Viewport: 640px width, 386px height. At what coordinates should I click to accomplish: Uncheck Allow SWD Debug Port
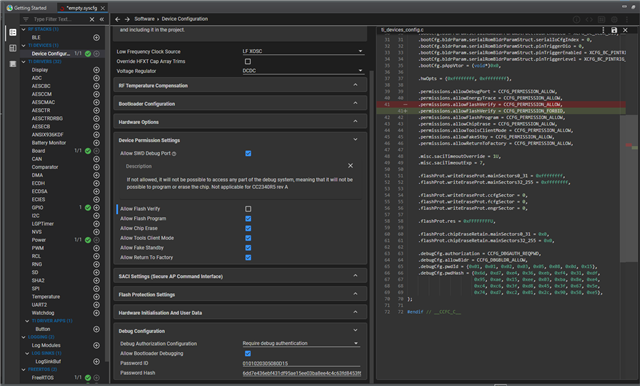248,153
